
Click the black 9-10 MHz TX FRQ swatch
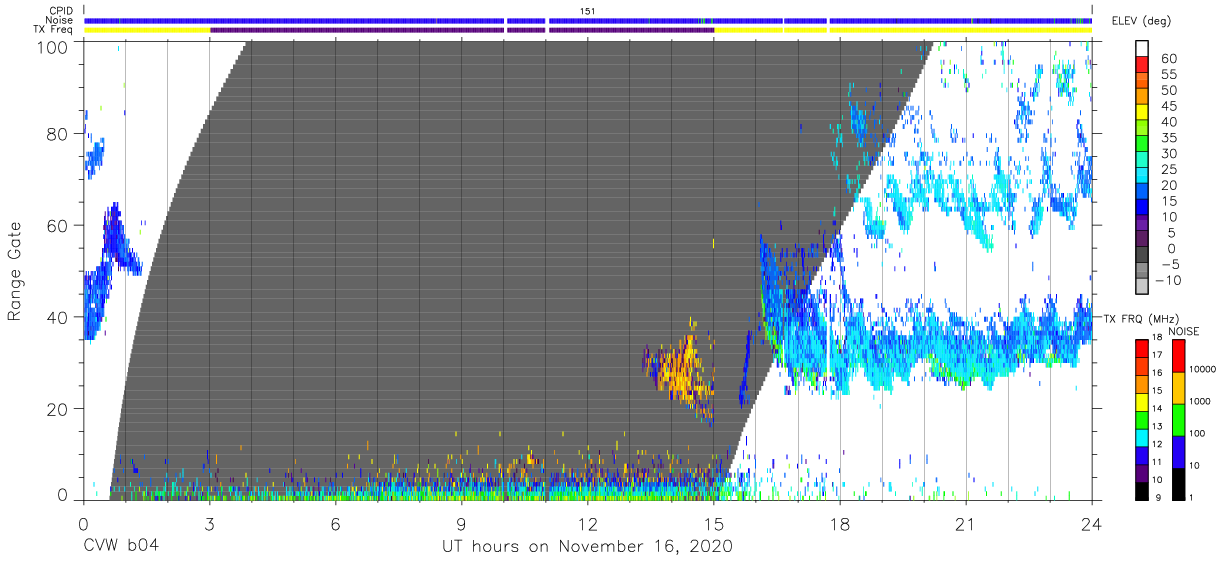click(x=1143, y=490)
